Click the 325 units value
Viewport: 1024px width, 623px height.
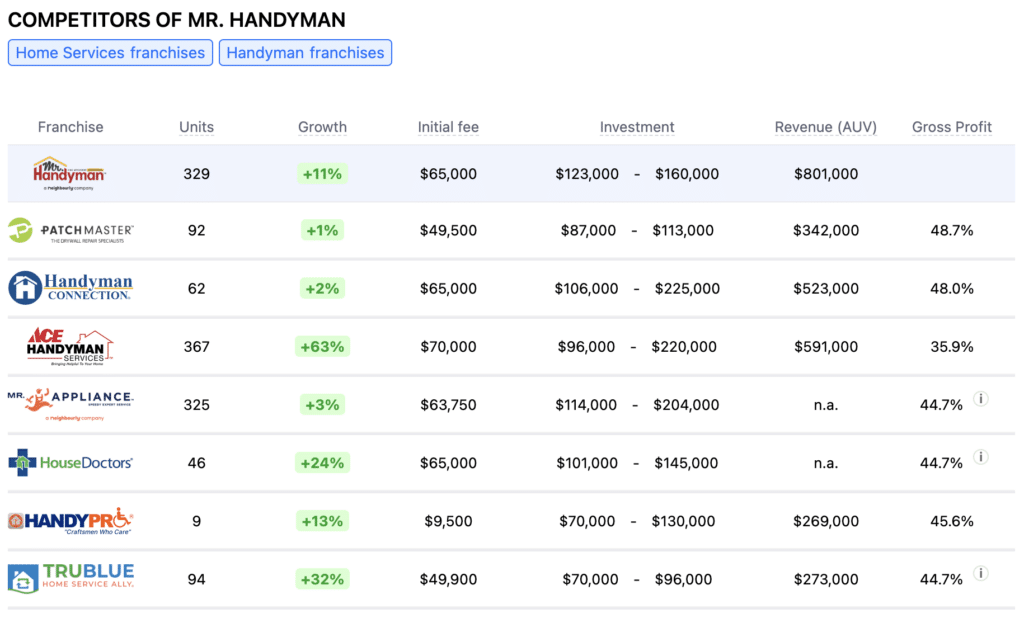pyautogui.click(x=197, y=405)
